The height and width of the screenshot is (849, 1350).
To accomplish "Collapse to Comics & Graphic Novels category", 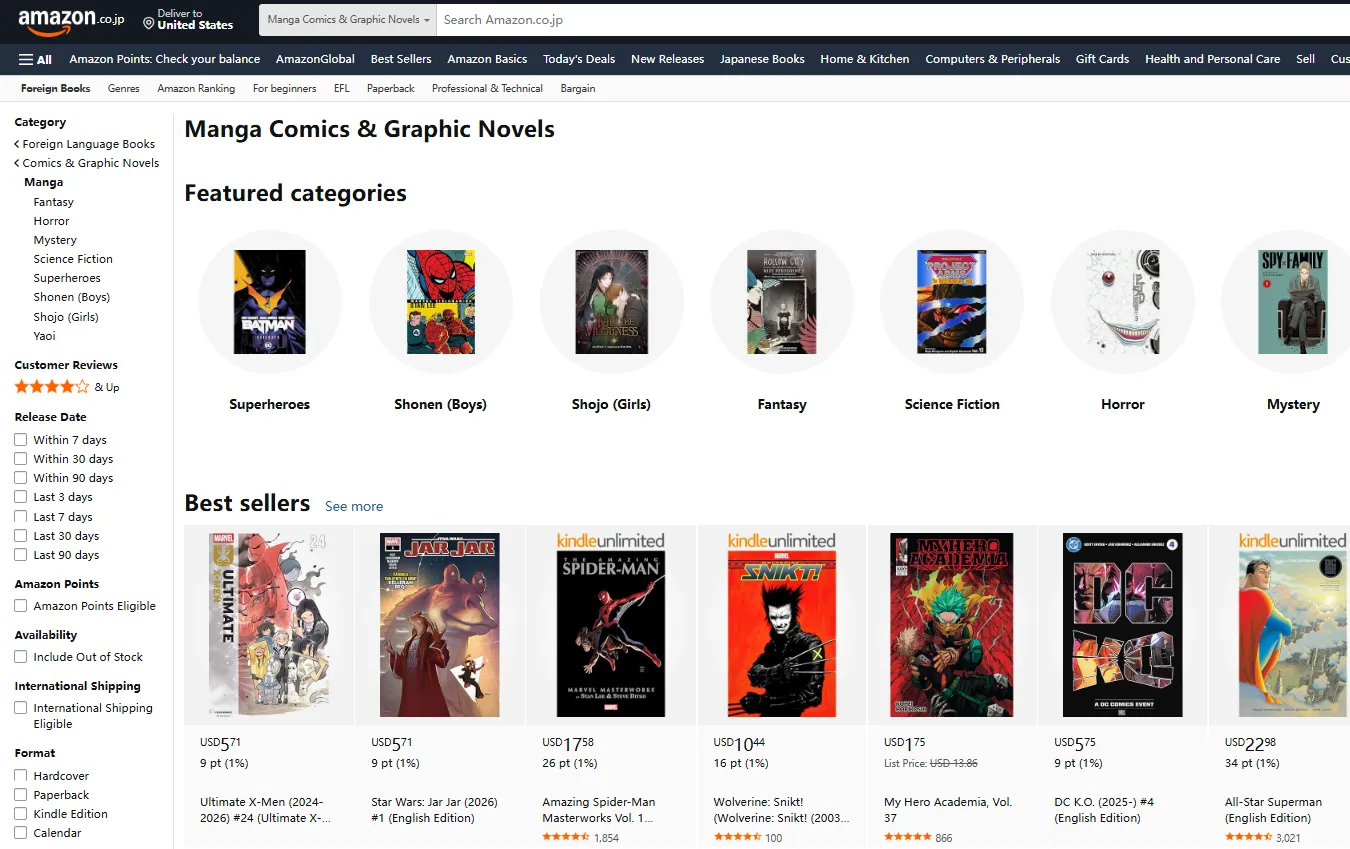I will [x=90, y=163].
